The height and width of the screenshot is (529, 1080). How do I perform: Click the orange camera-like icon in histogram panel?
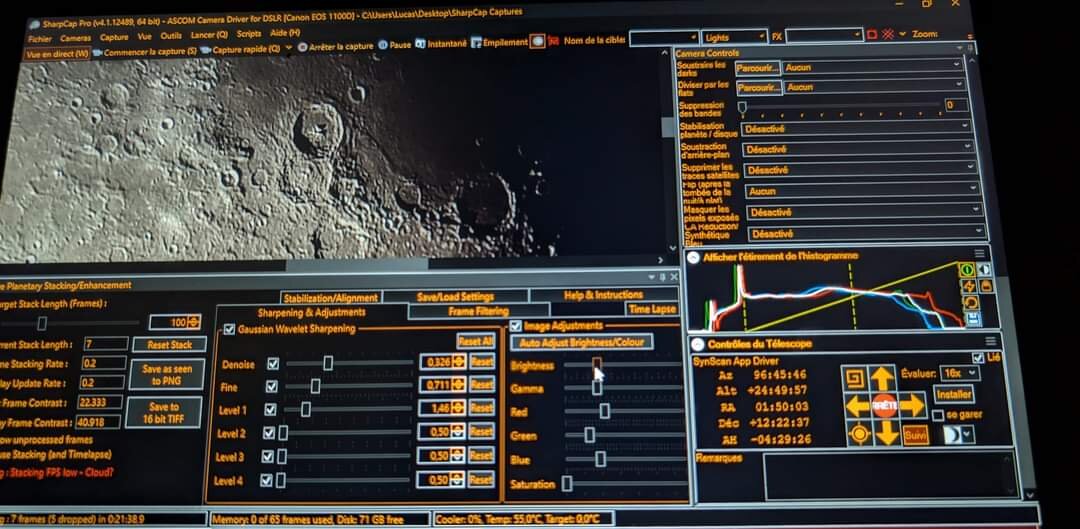coord(986,286)
